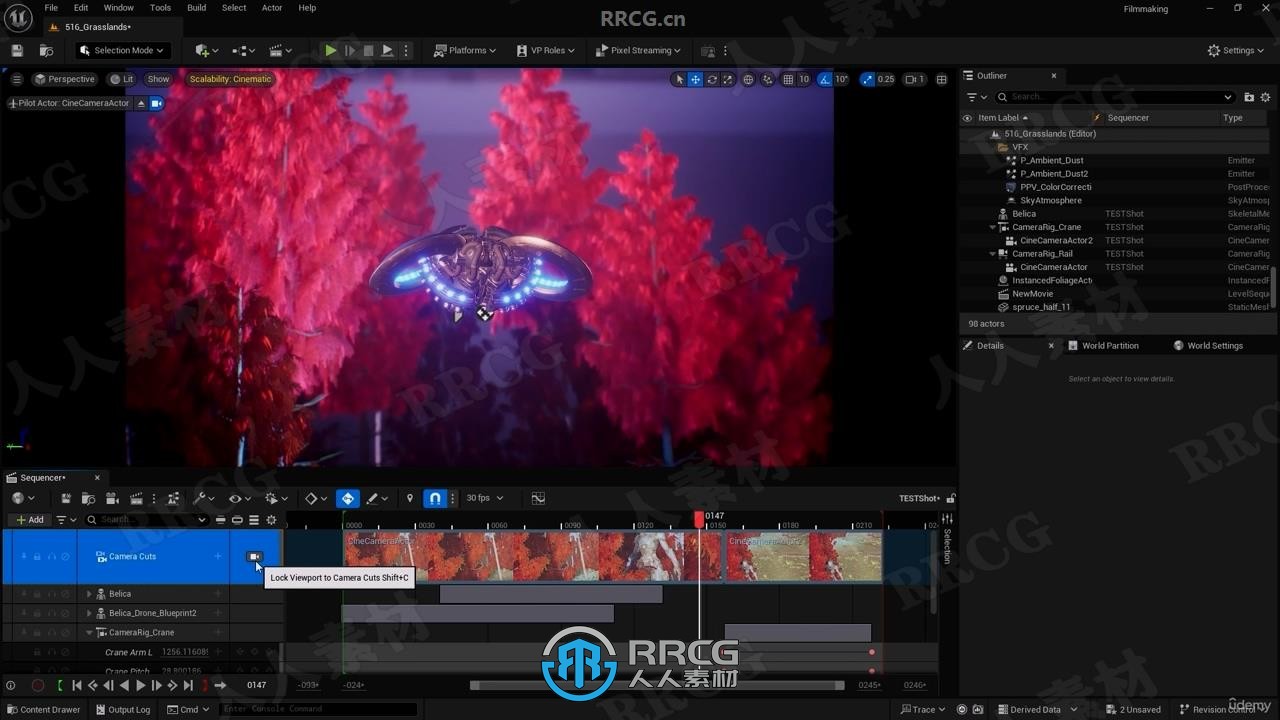Click the Outliner search field
Image resolution: width=1280 pixels, height=720 pixels.
[x=1115, y=97]
